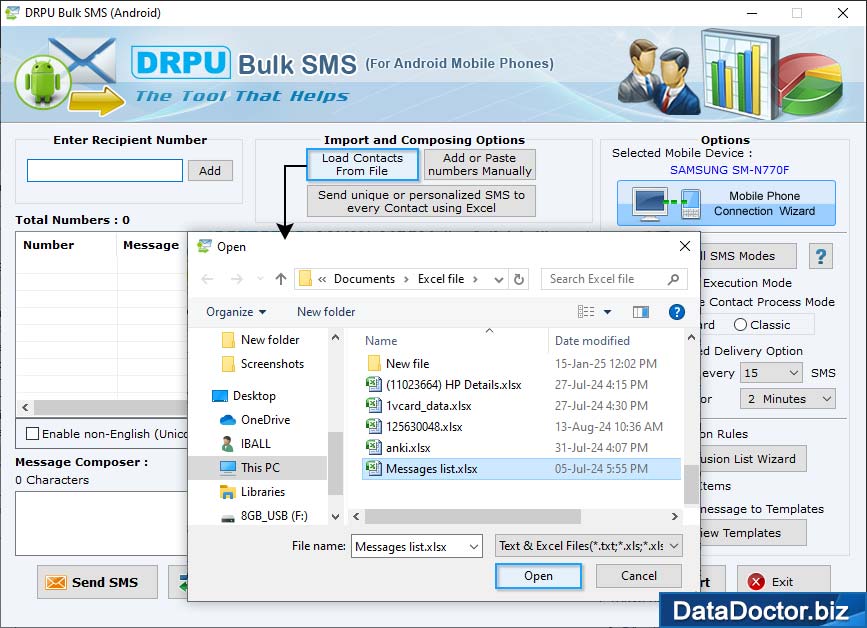Select Excel icon of anki.xlsx
The image size is (867, 628).
(374, 447)
